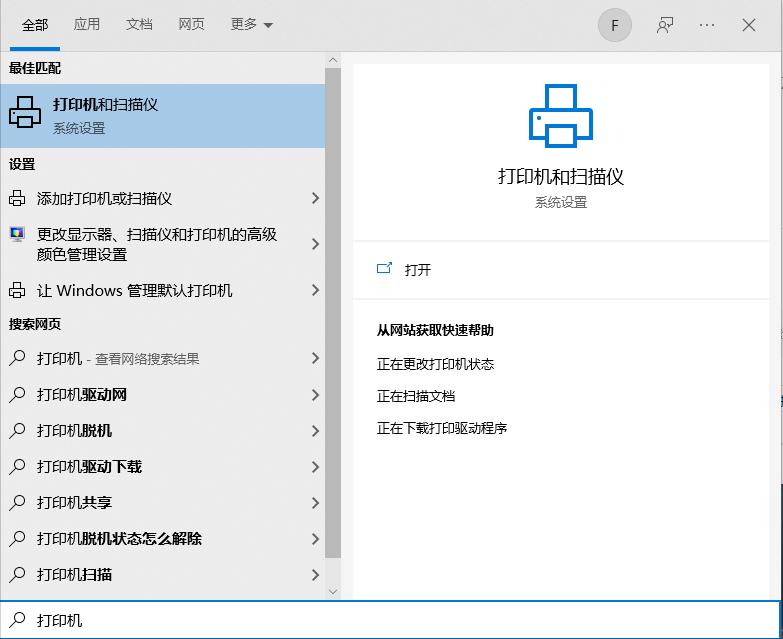The width and height of the screenshot is (783, 639).
Task: Open best match 打印机和扫描仪 result
Action: (x=162, y=116)
